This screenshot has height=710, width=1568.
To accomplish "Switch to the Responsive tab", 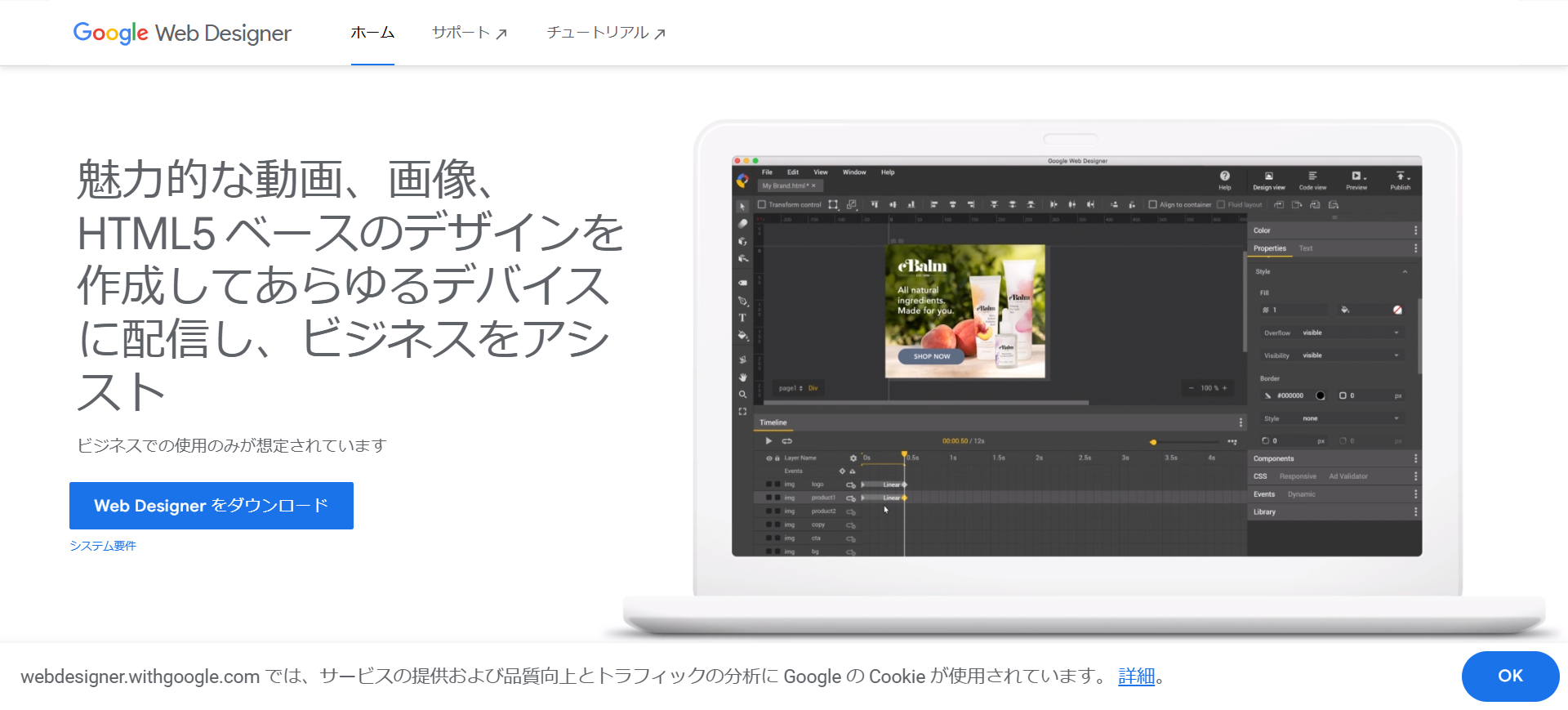I will tap(1298, 476).
